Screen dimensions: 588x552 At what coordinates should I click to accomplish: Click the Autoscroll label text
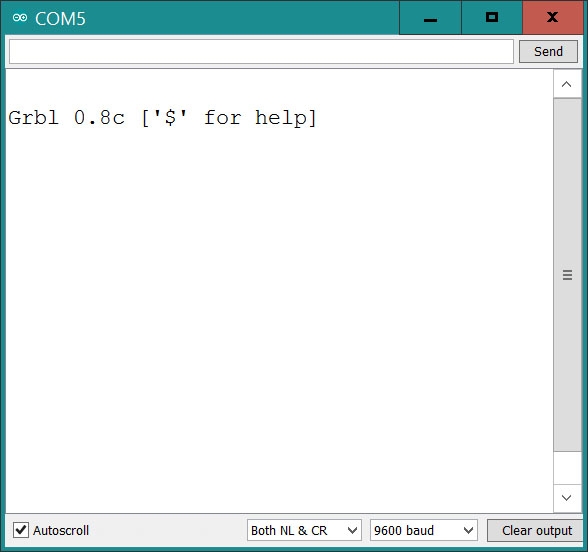pos(61,531)
